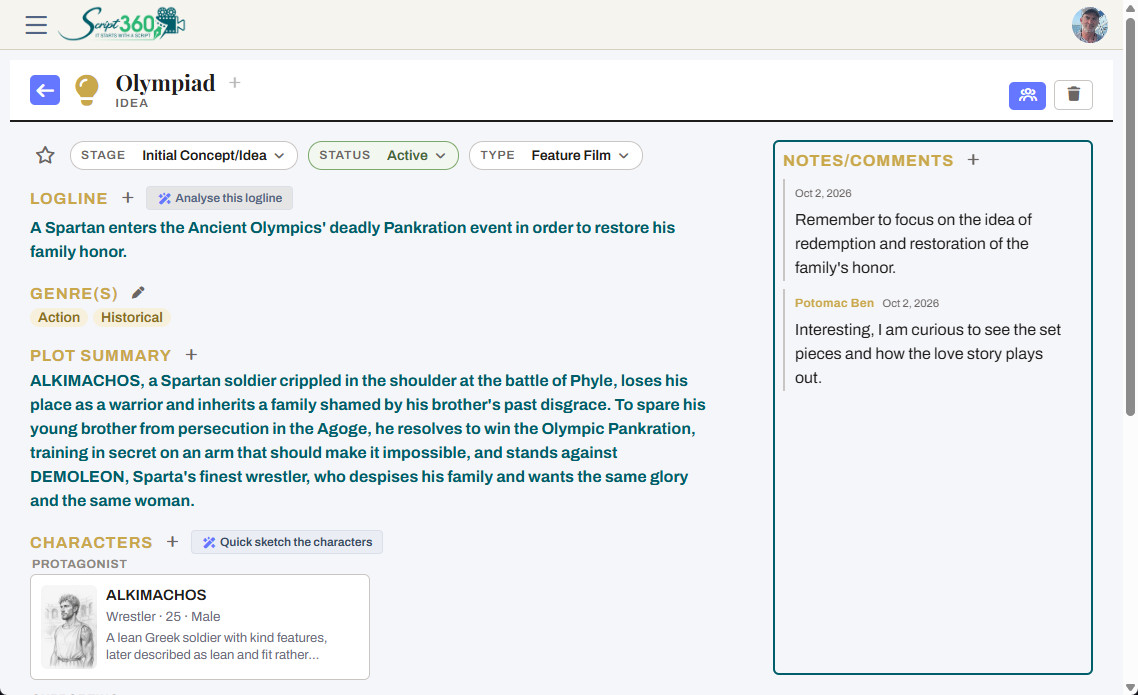The image size is (1138, 695).
Task: Open the Type Feature Film dropdown
Action: [555, 155]
